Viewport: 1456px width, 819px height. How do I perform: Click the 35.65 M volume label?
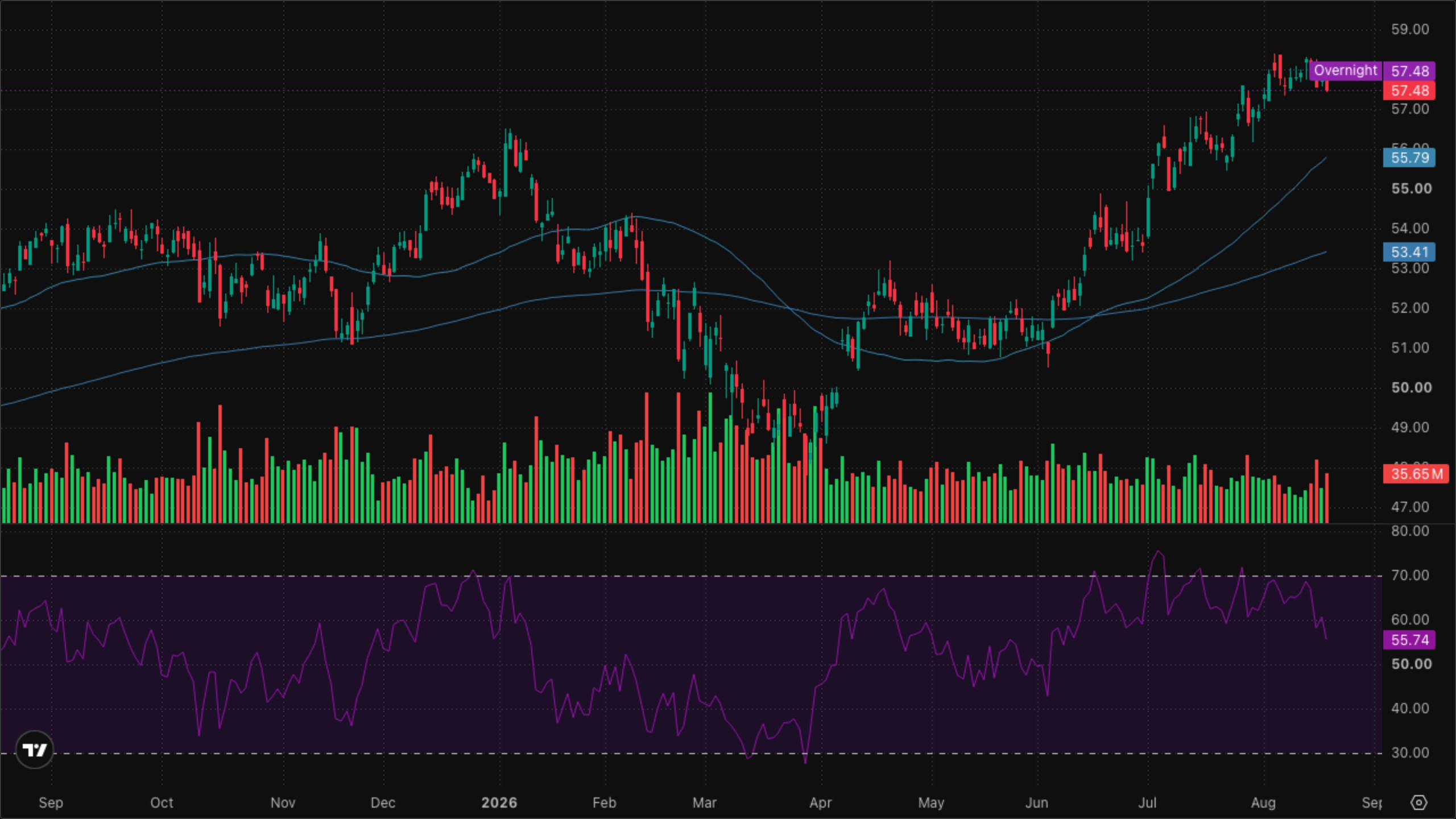coord(1416,474)
